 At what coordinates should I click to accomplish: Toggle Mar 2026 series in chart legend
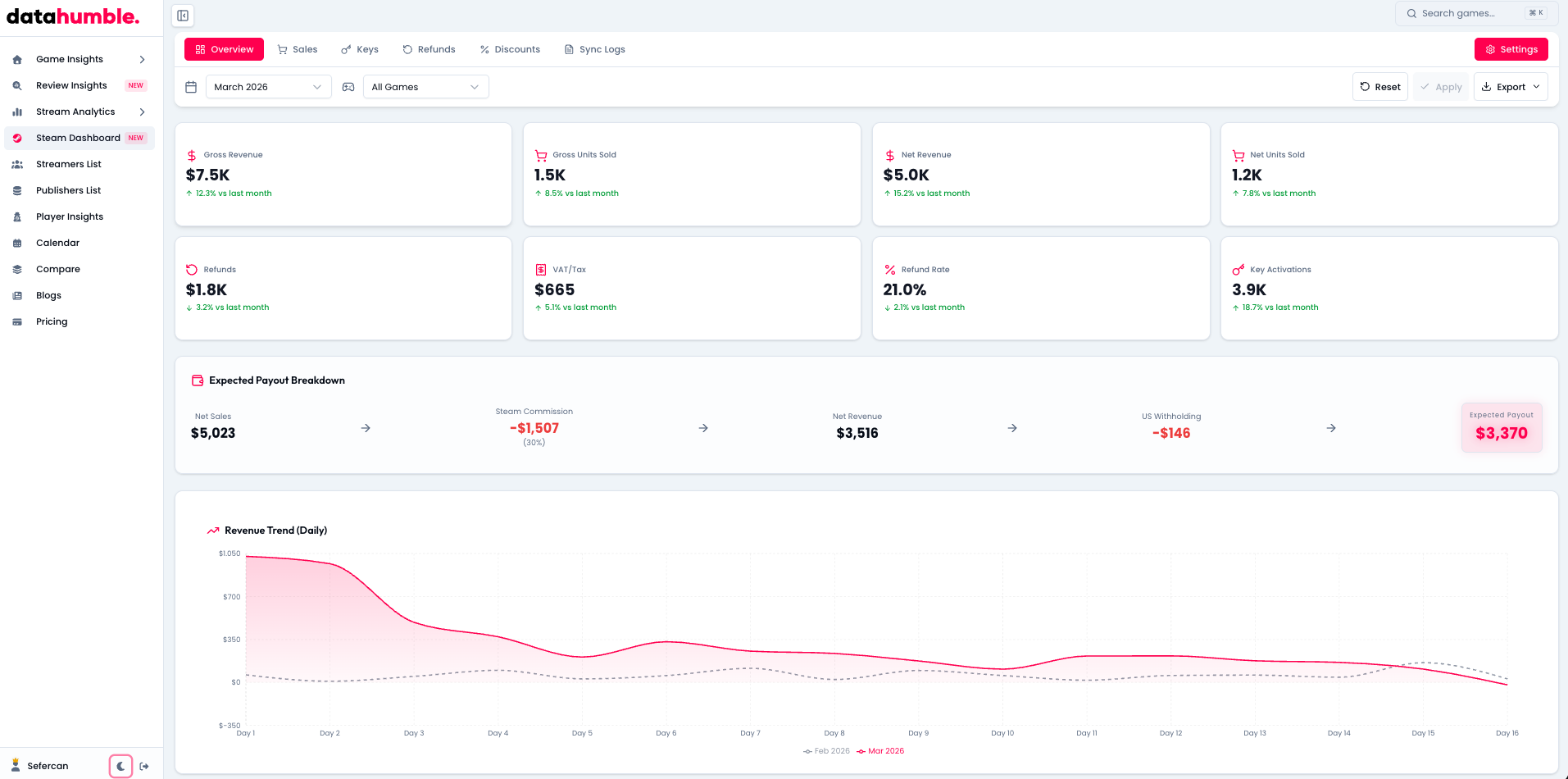tap(880, 751)
